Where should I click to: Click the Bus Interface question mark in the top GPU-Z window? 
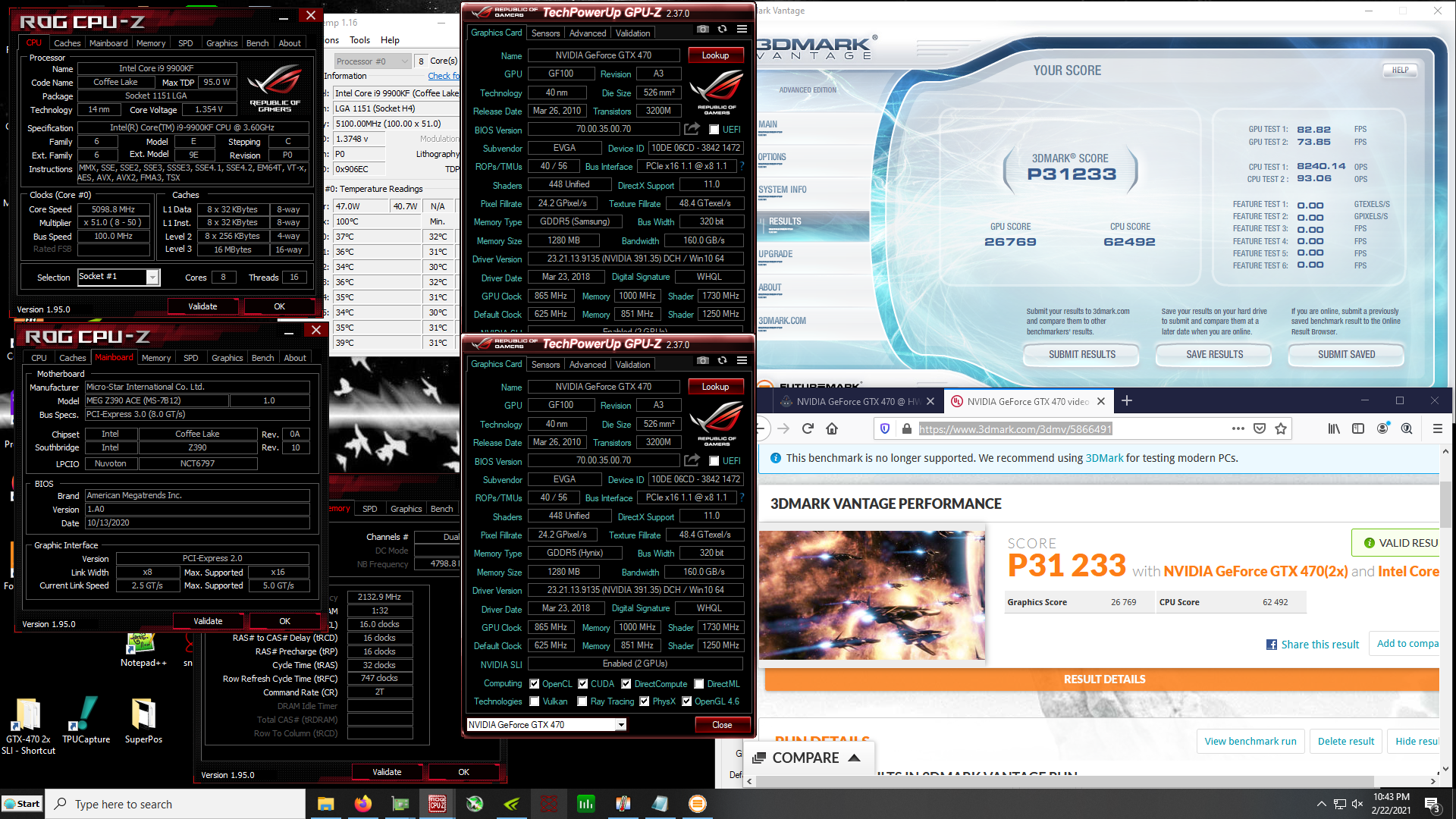pos(742,166)
